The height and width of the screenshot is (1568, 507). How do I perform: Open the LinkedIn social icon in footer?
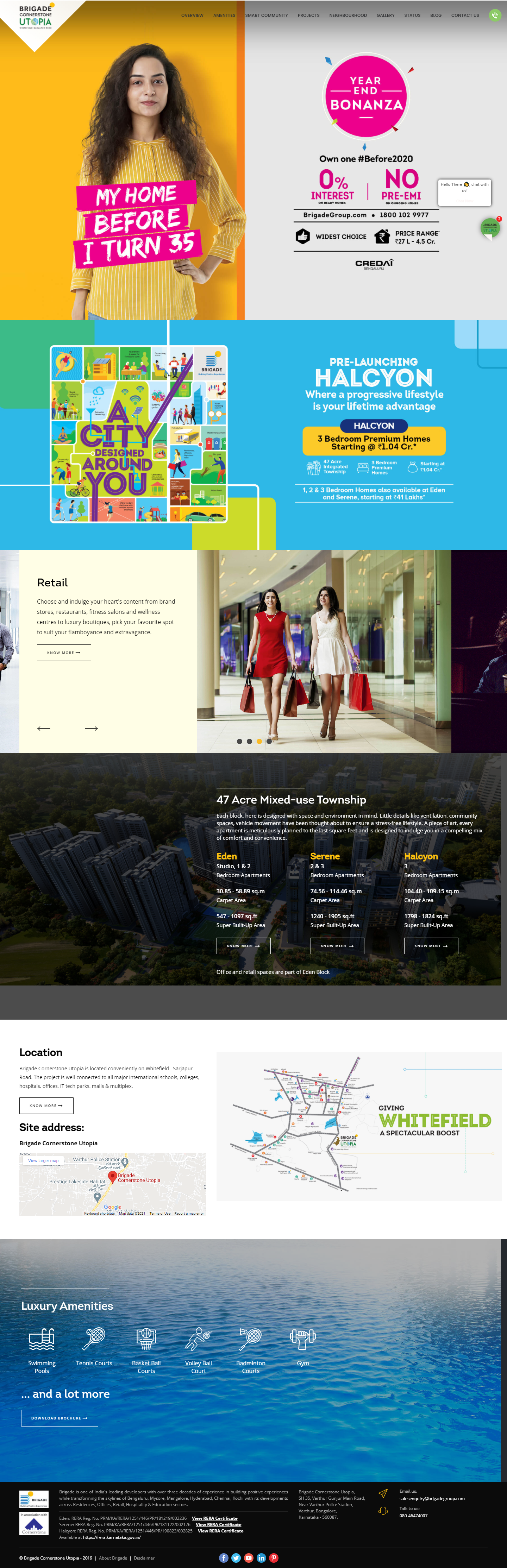(x=261, y=1558)
